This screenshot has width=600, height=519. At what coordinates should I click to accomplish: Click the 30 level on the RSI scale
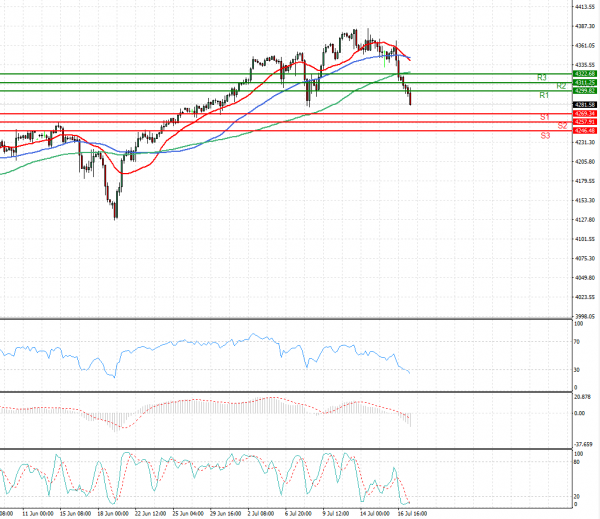click(577, 370)
